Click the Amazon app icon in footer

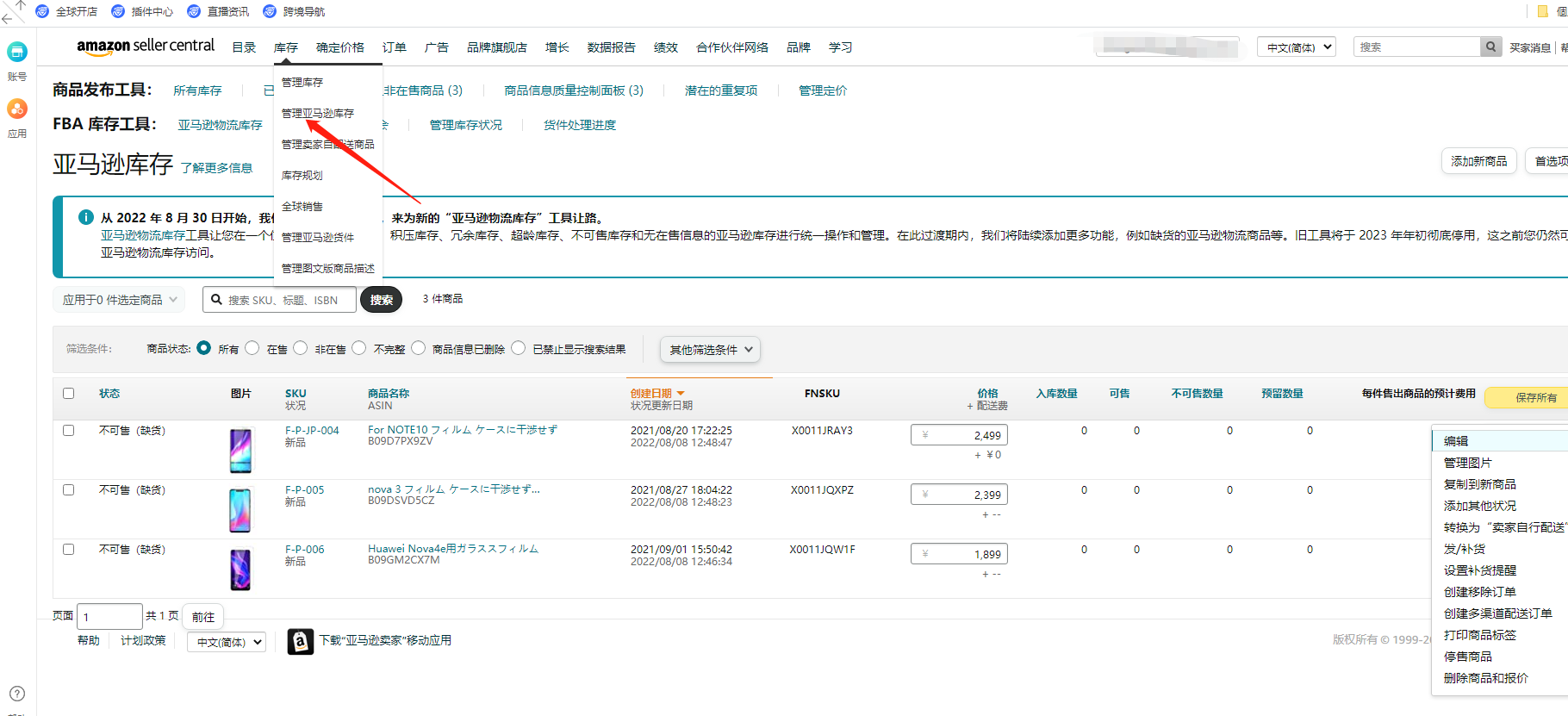point(300,641)
